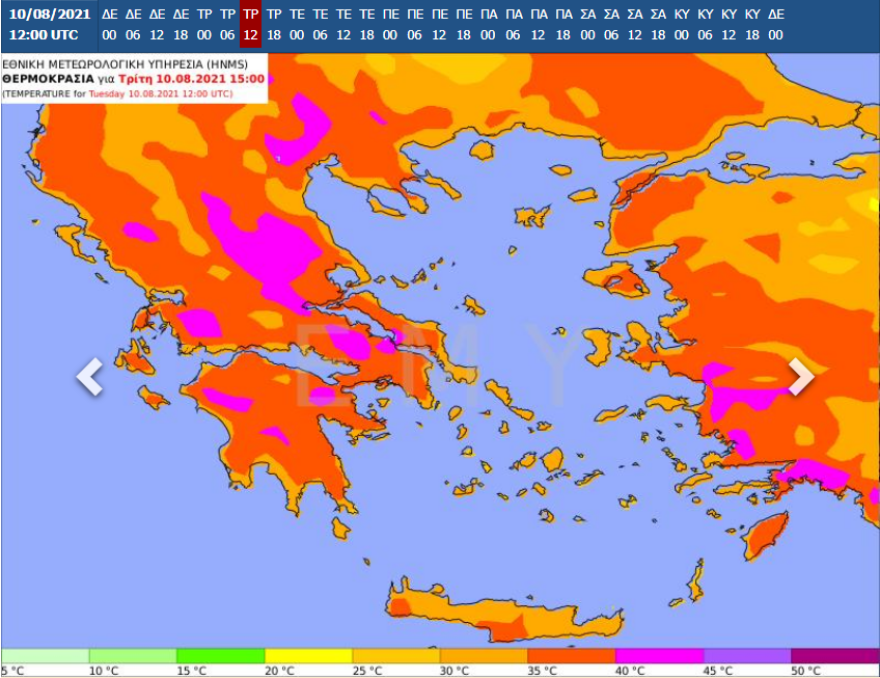Select the ΚΥ 06 forecast time
Image resolution: width=880 pixels, height=678 pixels.
705,25
